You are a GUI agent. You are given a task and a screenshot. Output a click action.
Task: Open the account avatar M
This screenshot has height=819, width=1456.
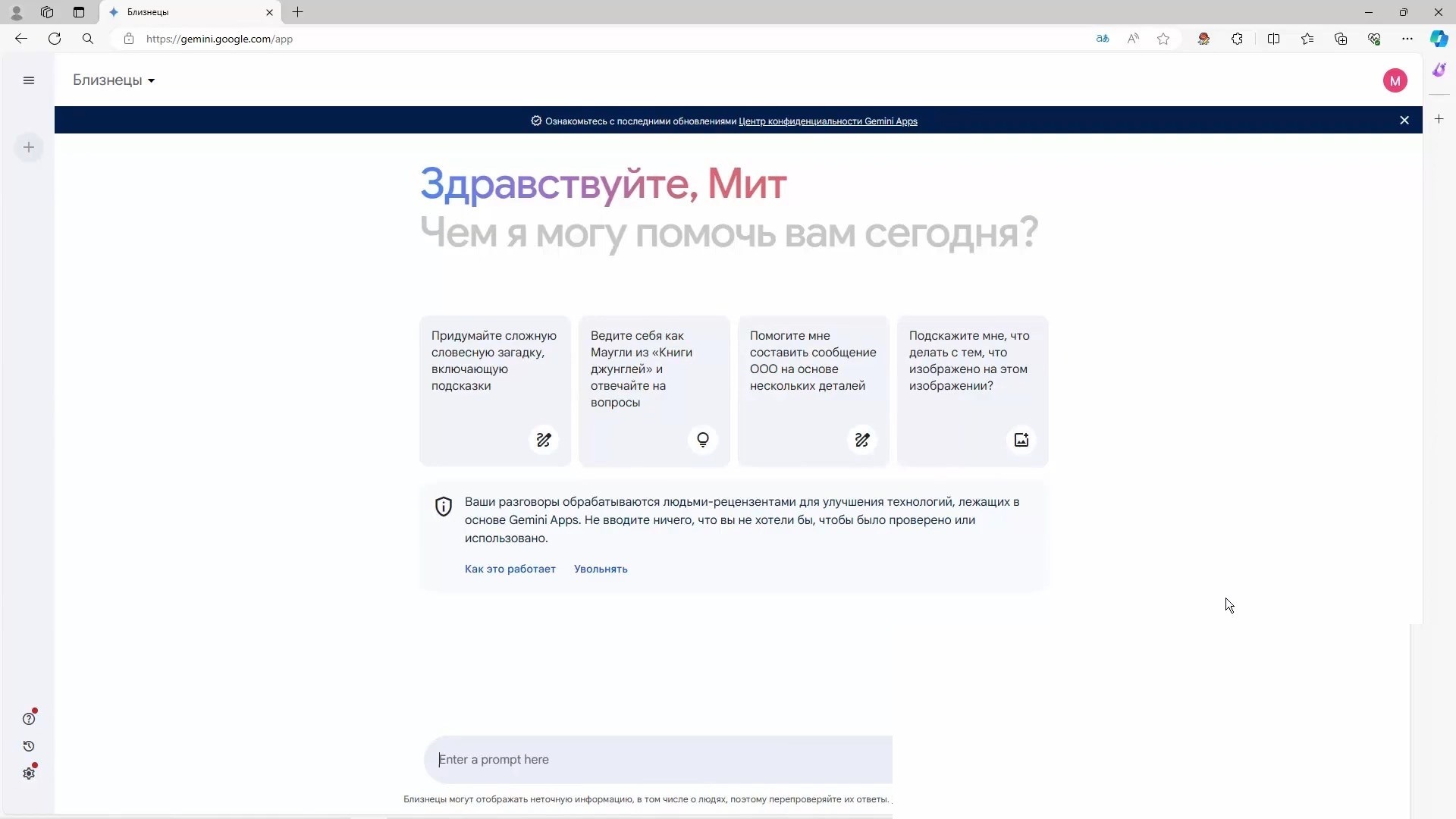pos(1395,80)
